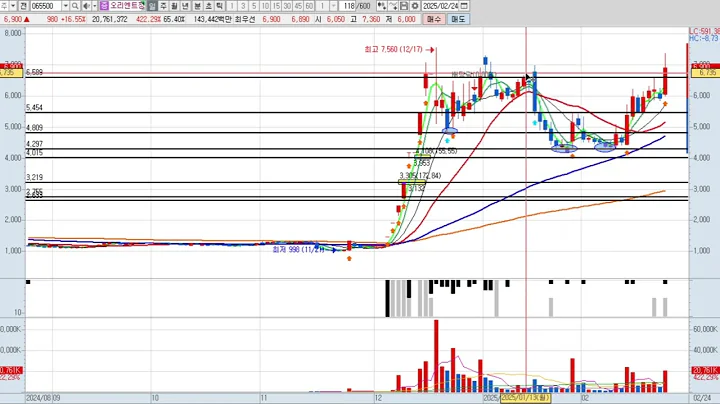Choose the 3 interval button
The image size is (720, 404).
click(243, 6)
